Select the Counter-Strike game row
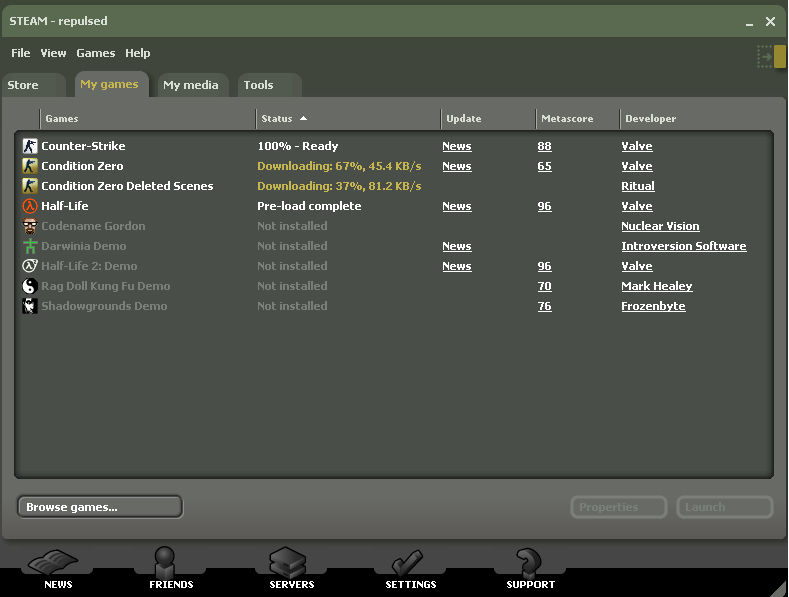The image size is (789, 597). pyautogui.click(x=394, y=146)
